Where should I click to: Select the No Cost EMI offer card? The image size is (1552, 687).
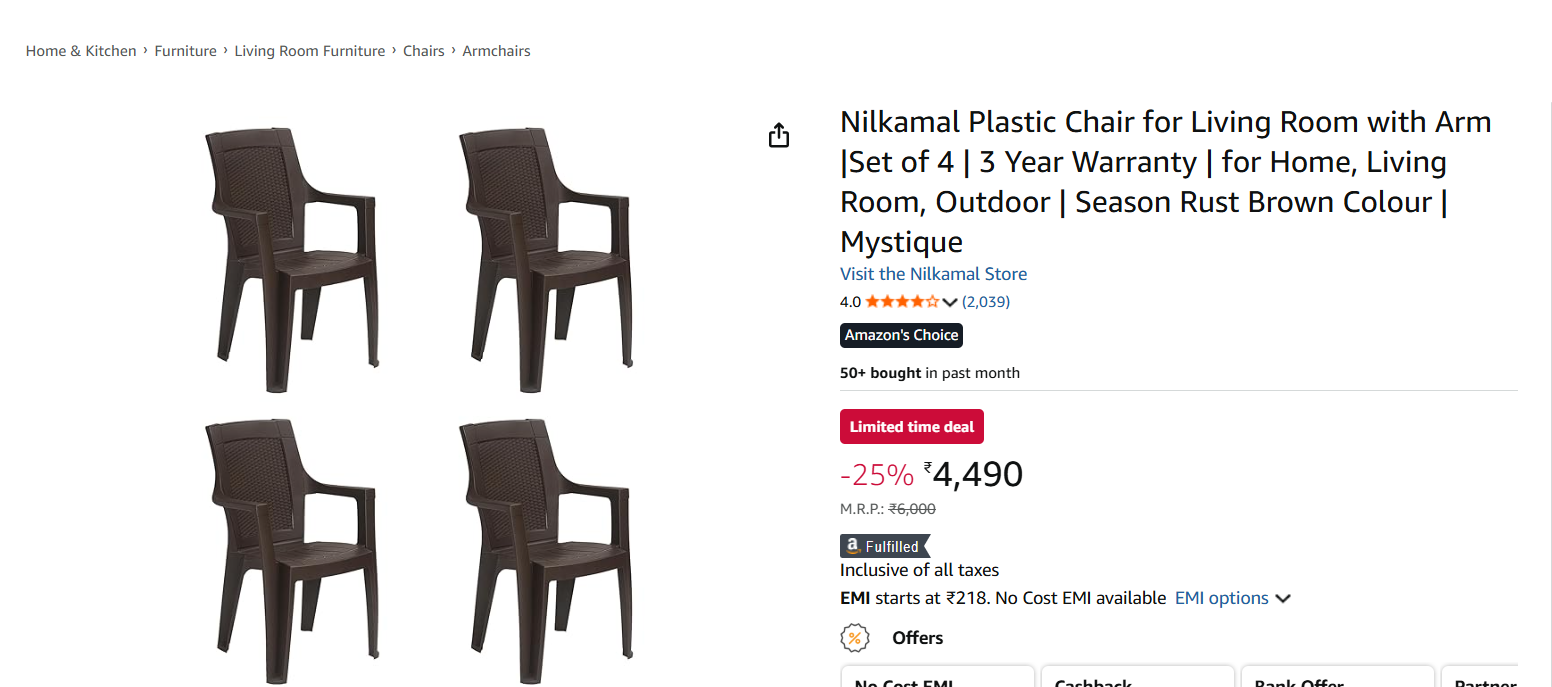pos(937,678)
